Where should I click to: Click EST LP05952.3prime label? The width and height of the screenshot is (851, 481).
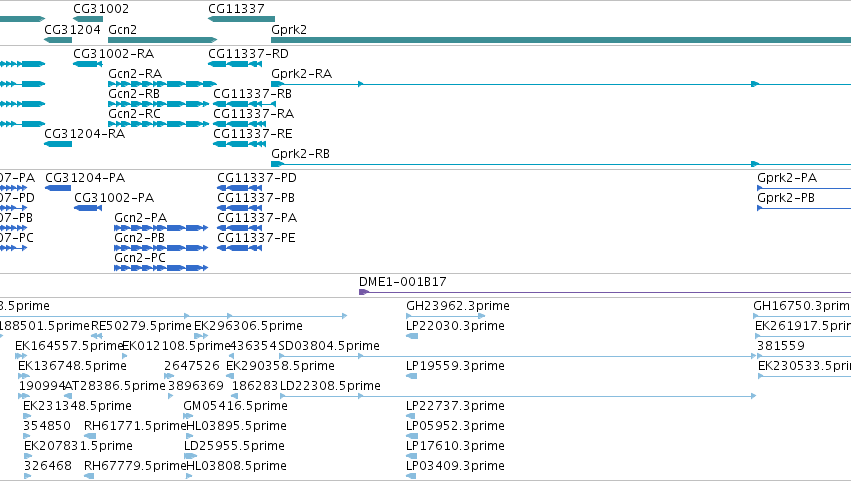[455, 426]
